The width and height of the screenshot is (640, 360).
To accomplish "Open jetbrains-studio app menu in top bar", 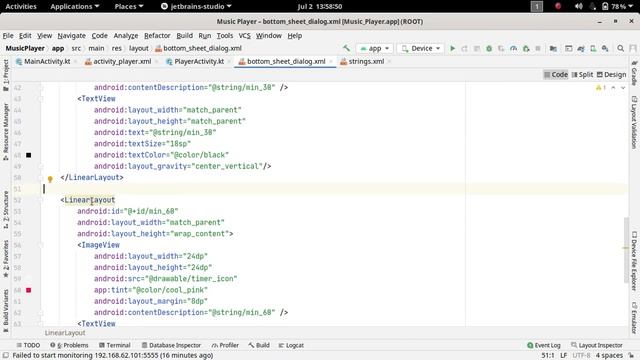I will click(196, 6).
